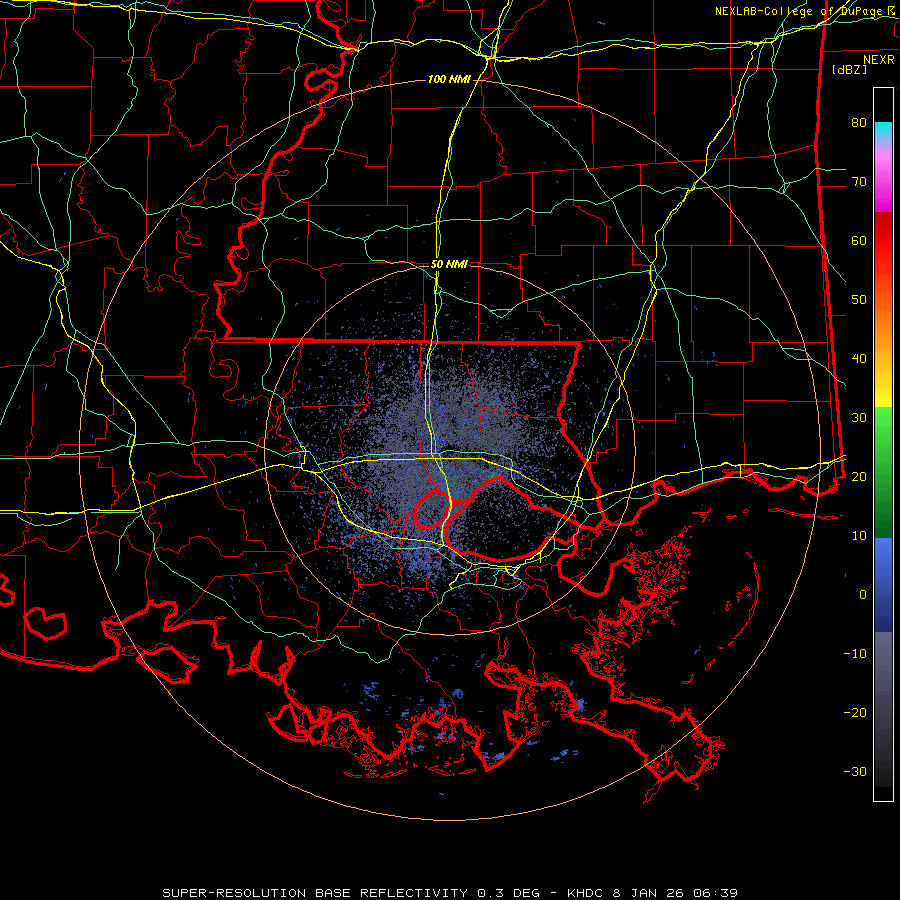Click the KHDC station identifier in caption

point(585,893)
